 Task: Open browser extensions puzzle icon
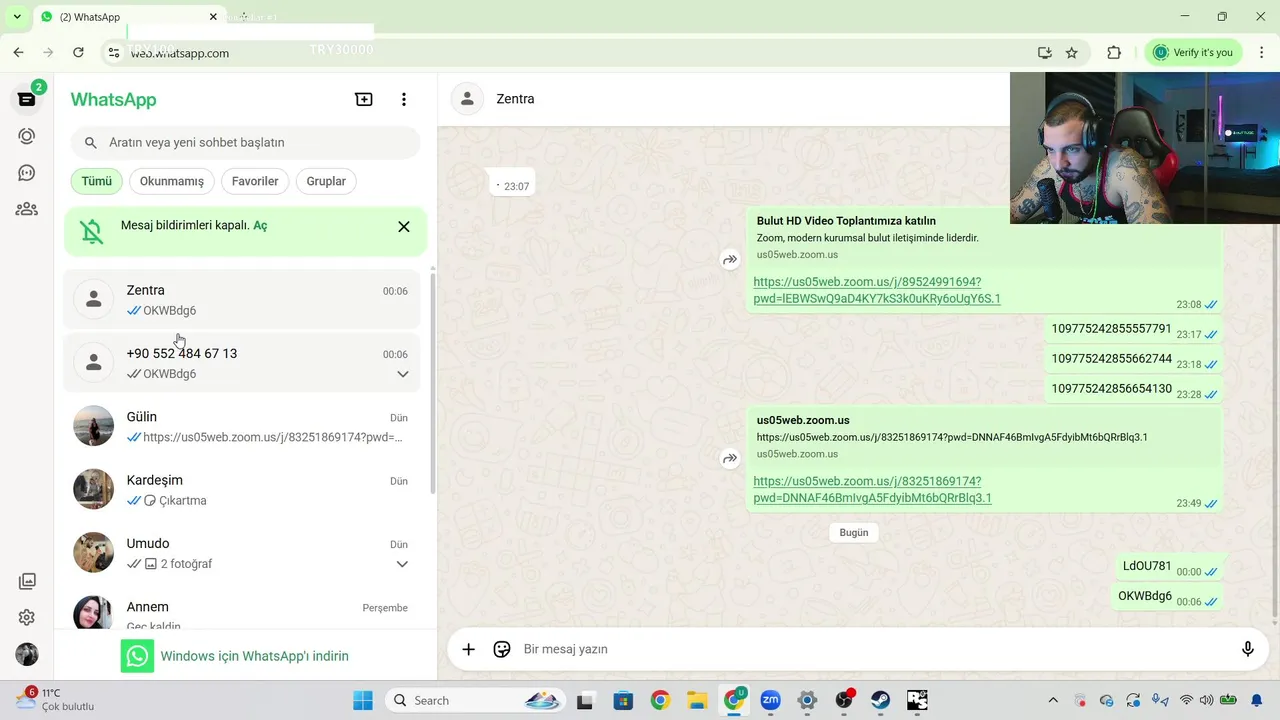point(1114,53)
